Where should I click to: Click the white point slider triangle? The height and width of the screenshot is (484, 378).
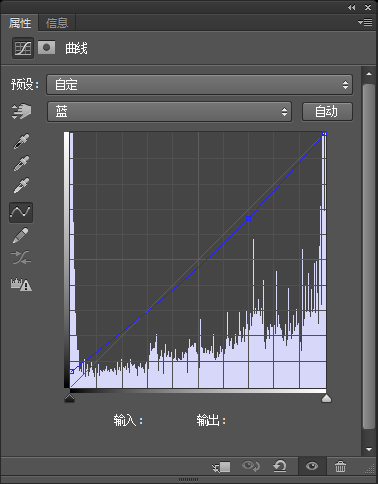coord(326,398)
